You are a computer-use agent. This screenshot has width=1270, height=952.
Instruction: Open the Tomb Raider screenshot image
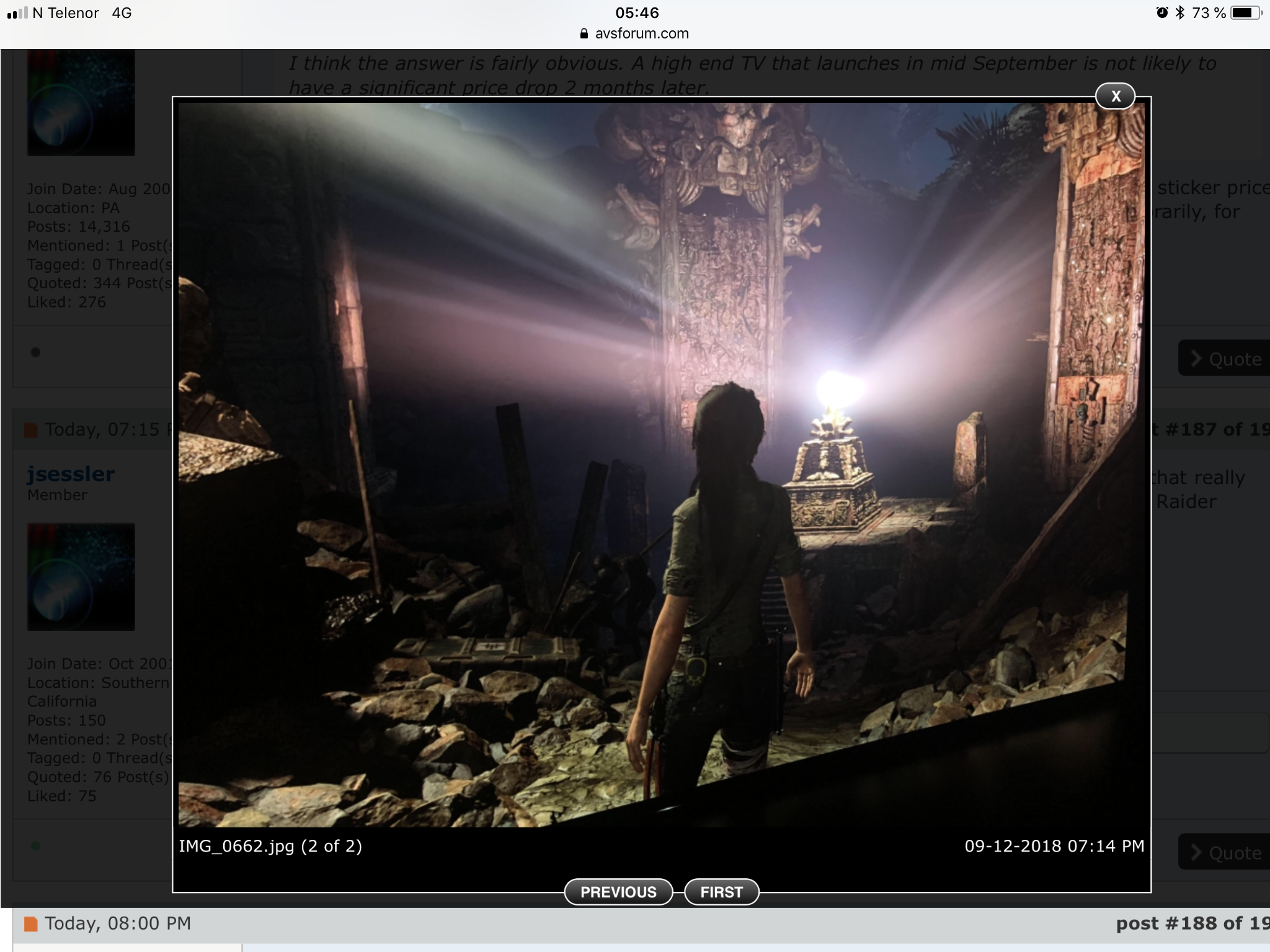(662, 465)
